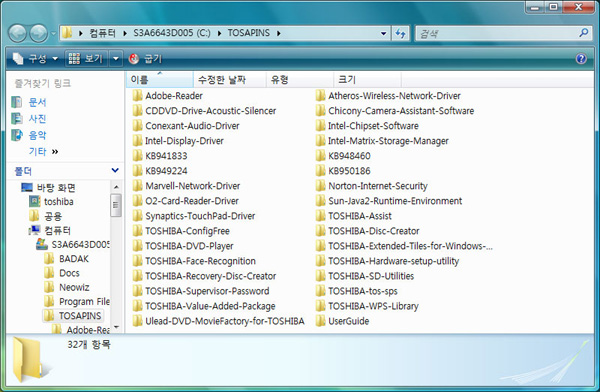Click the folder tree scroll up arrow
This screenshot has height=392, width=600.
[x=116, y=187]
